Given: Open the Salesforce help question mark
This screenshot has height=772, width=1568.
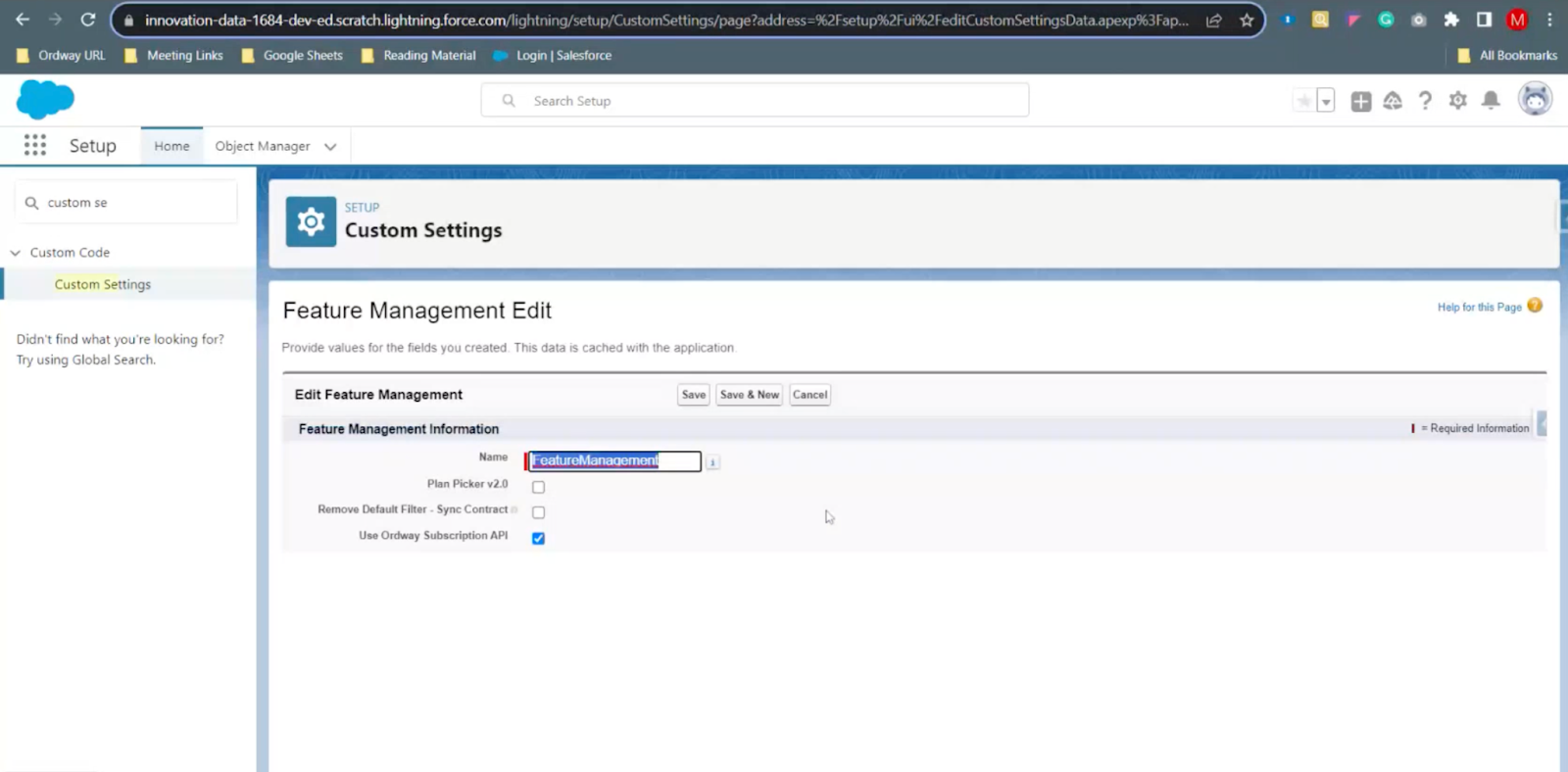Looking at the screenshot, I should (1425, 101).
